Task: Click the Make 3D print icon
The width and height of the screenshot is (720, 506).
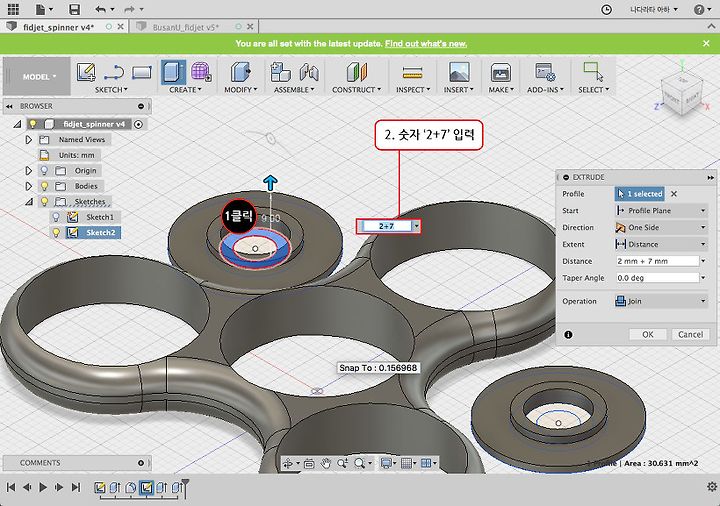Action: [501, 72]
